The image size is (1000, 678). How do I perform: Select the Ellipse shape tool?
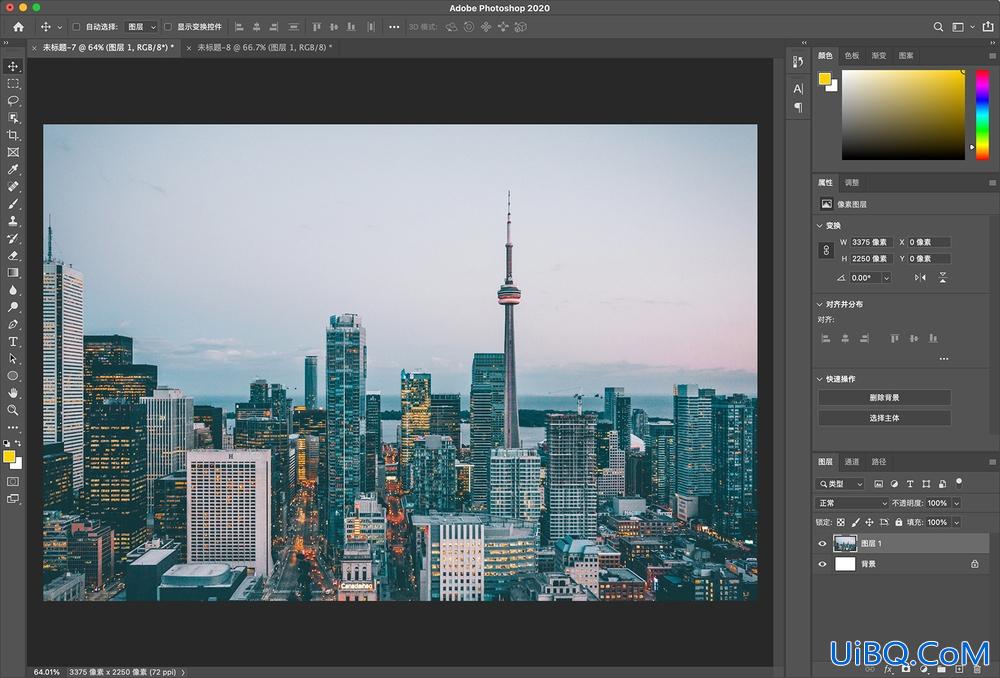coord(13,376)
